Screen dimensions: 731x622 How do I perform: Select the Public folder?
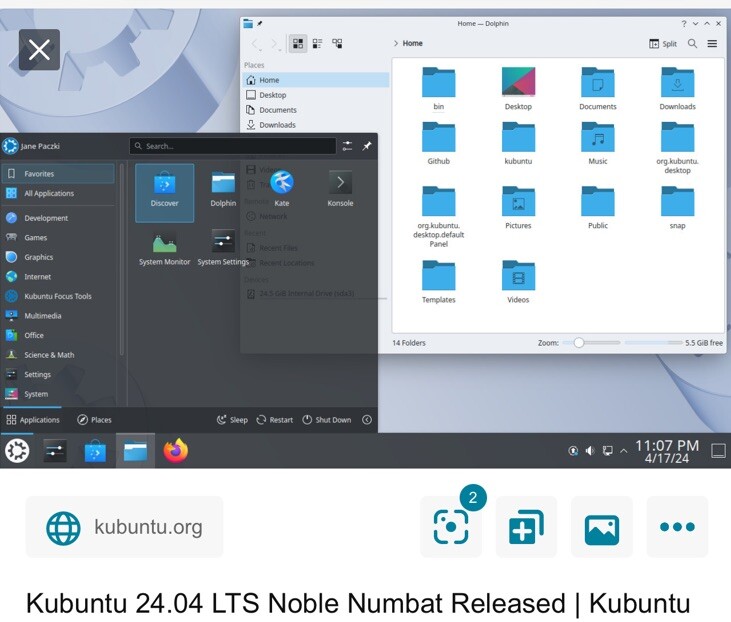tap(598, 208)
